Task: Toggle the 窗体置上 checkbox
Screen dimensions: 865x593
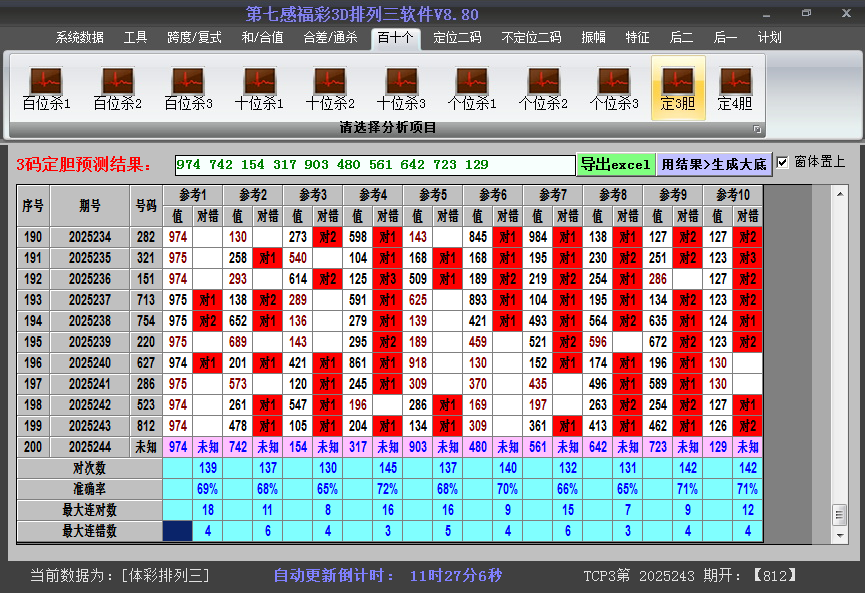Action: click(783, 162)
